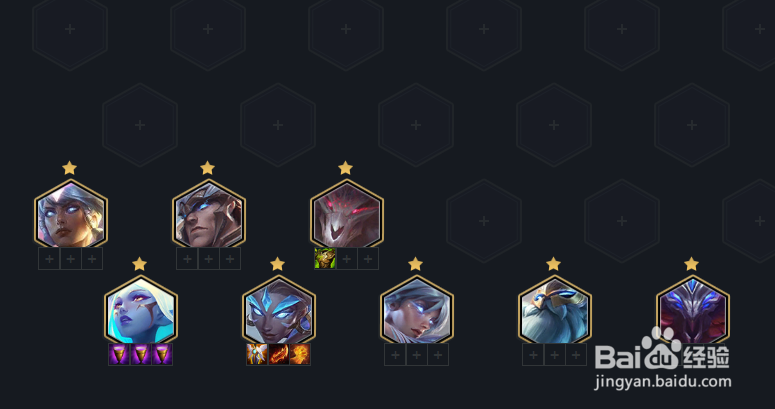Click the middle purple chalice item

click(x=141, y=355)
